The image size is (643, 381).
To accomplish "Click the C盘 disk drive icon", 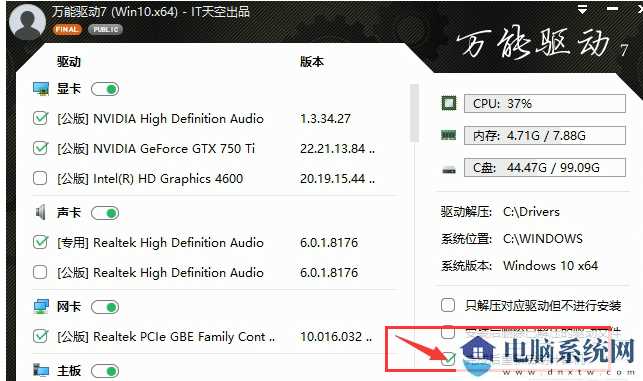I will 449,169.
